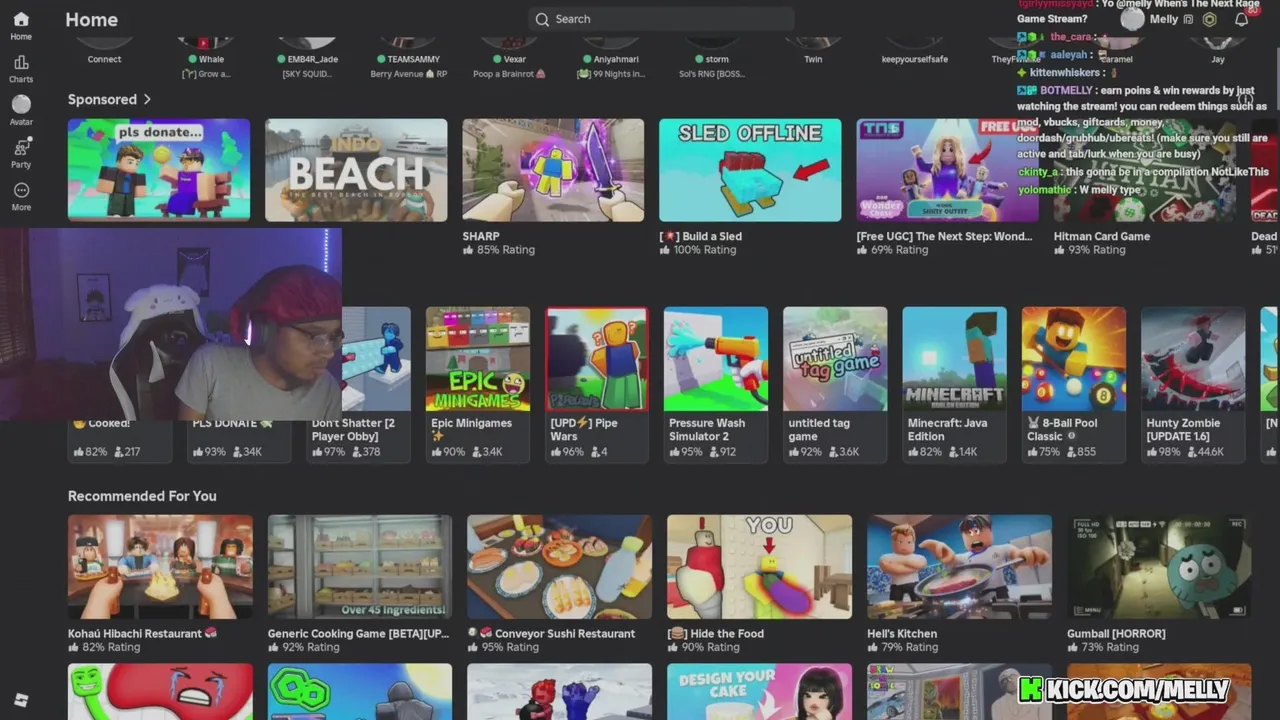Open Don't Shatter 2 Player Obby title
Screen dimensions: 1280x720
point(353,430)
